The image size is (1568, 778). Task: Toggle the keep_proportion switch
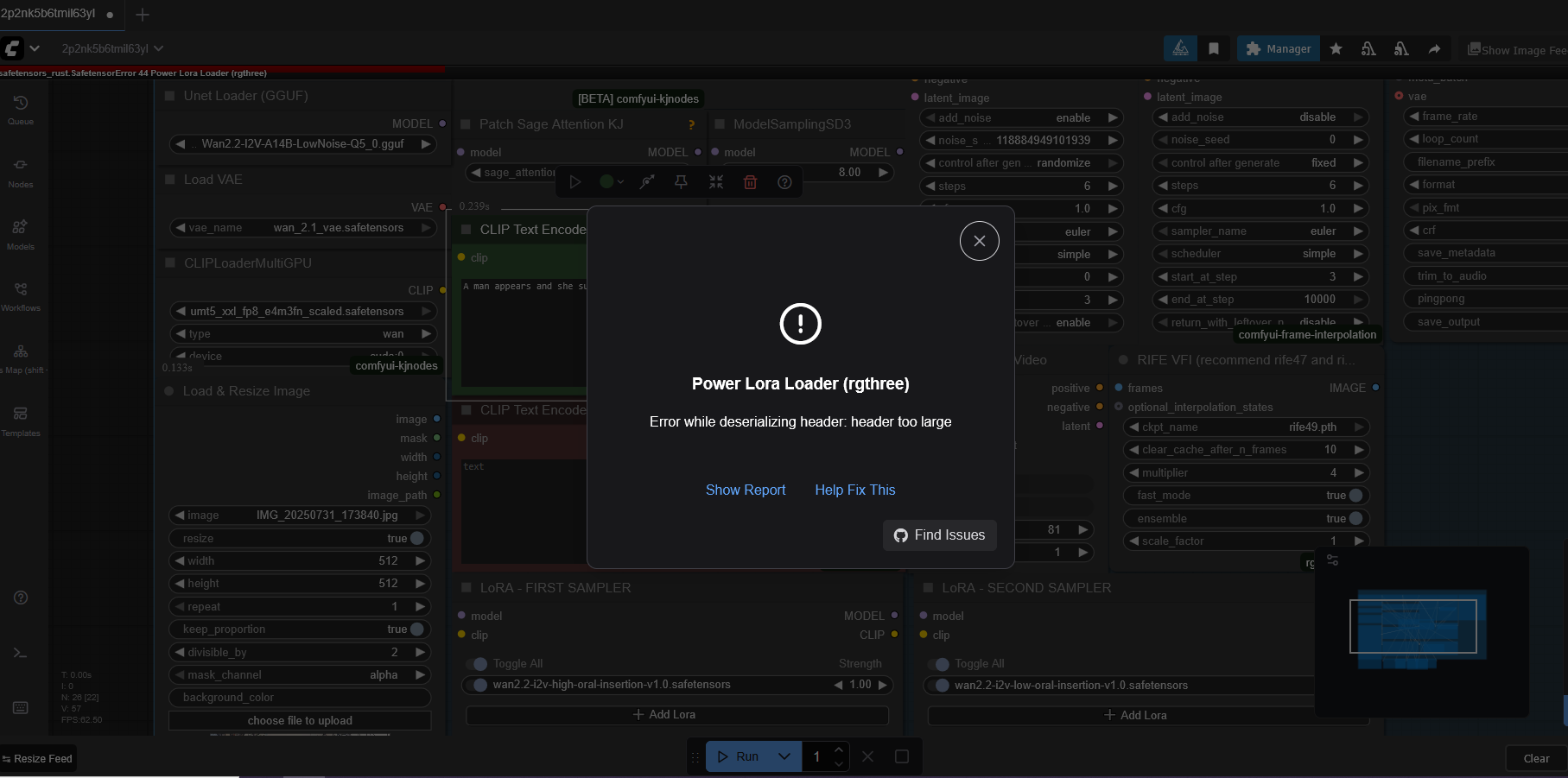[x=417, y=629]
